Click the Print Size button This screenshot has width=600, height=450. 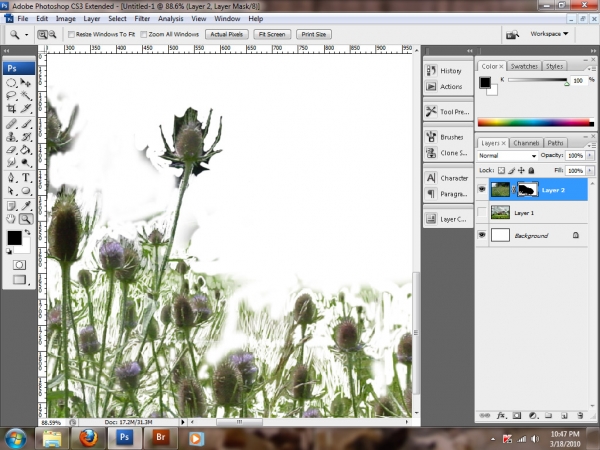tap(313, 34)
